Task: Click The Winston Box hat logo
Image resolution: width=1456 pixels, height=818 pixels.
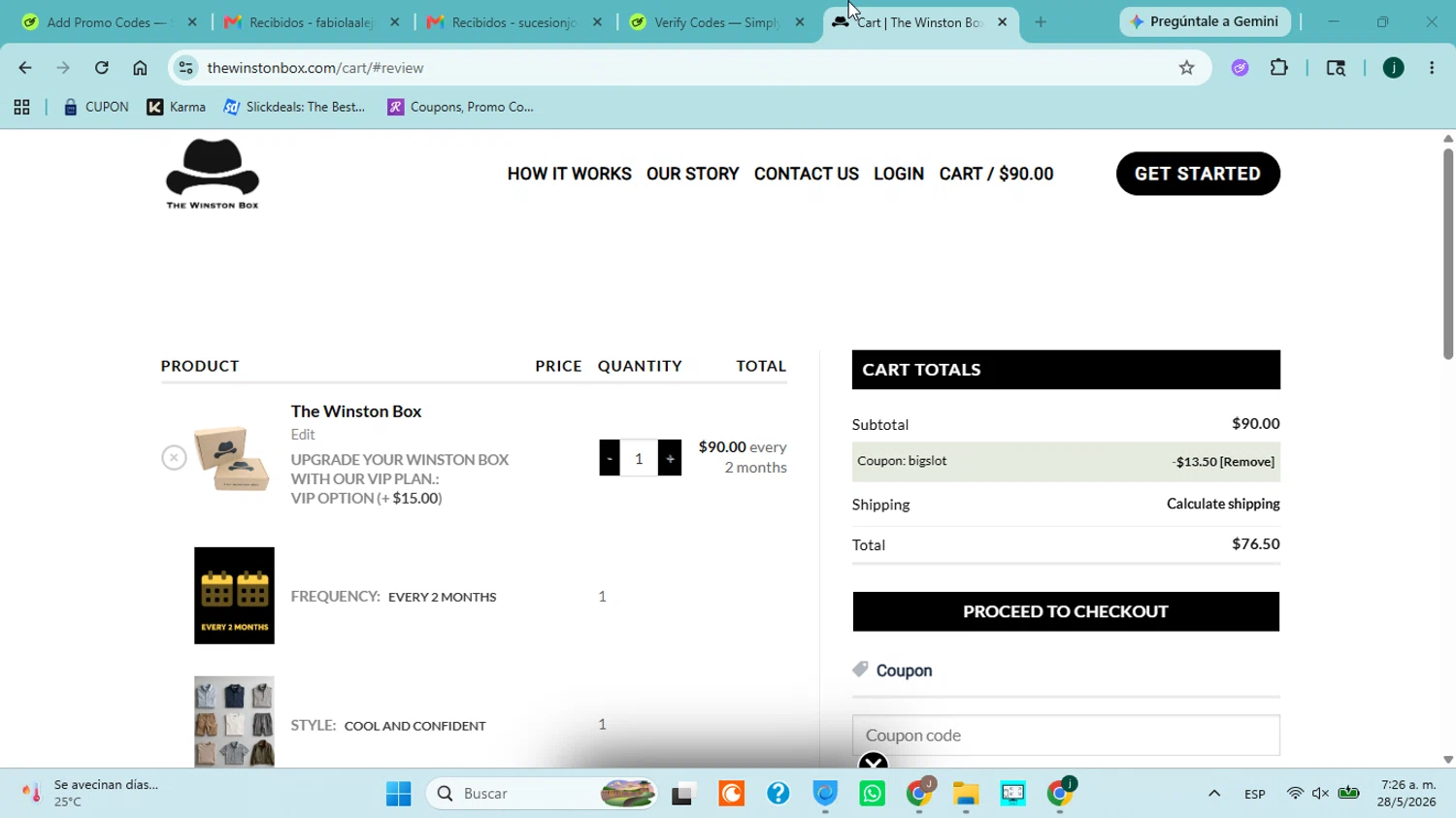Action: 213,174
